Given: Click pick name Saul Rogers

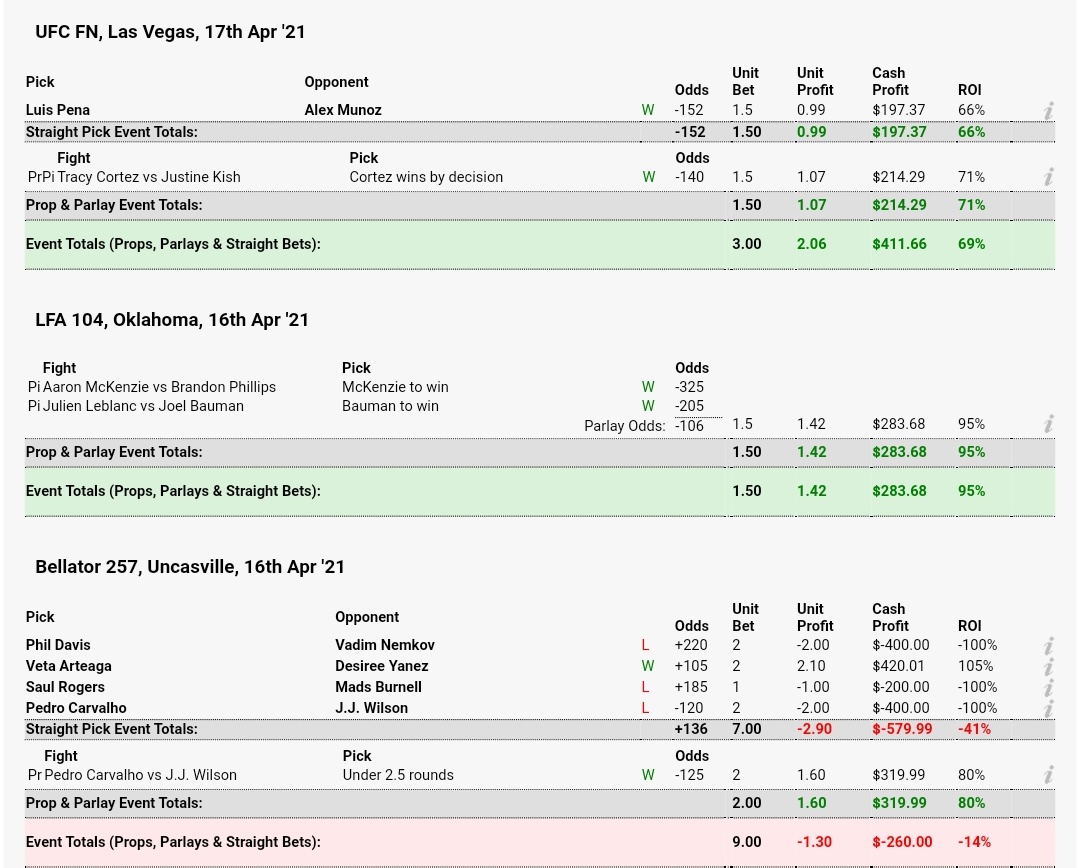Looking at the screenshot, I should point(65,687).
